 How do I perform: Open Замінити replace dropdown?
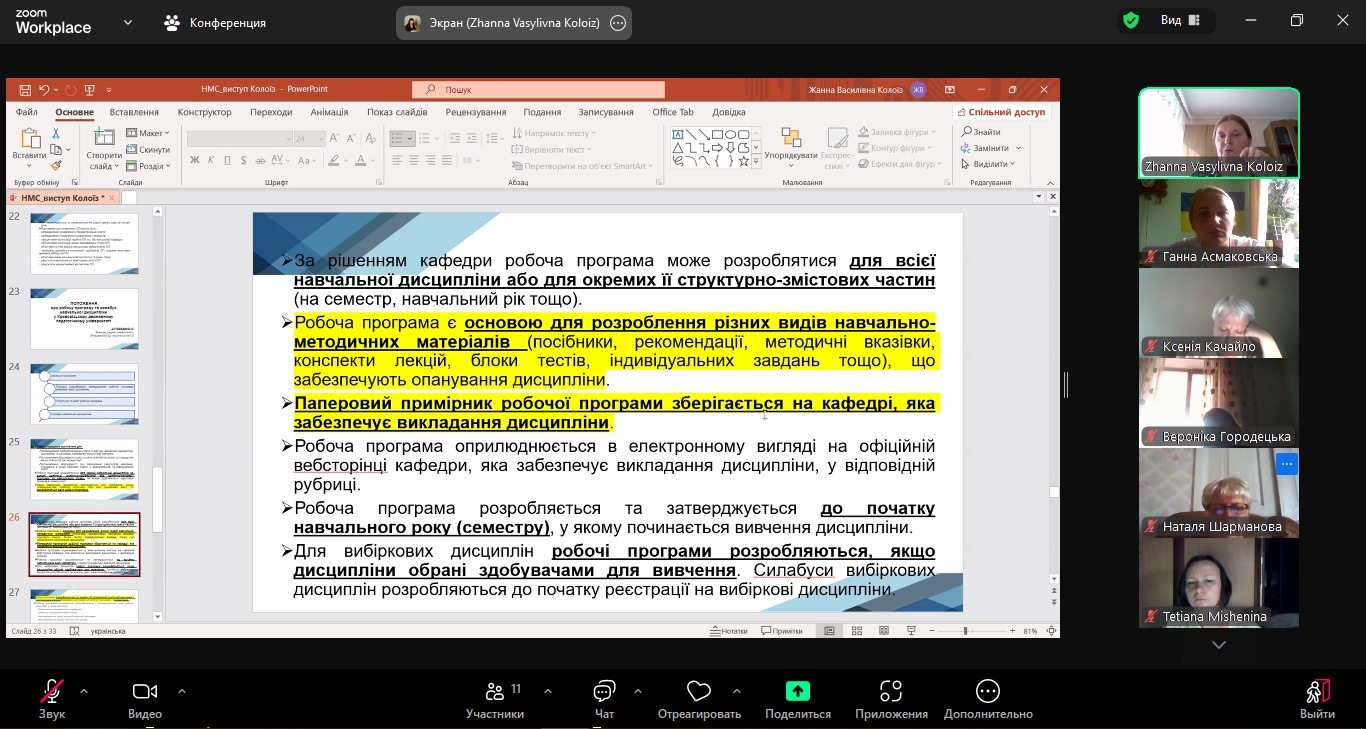[x=988, y=148]
